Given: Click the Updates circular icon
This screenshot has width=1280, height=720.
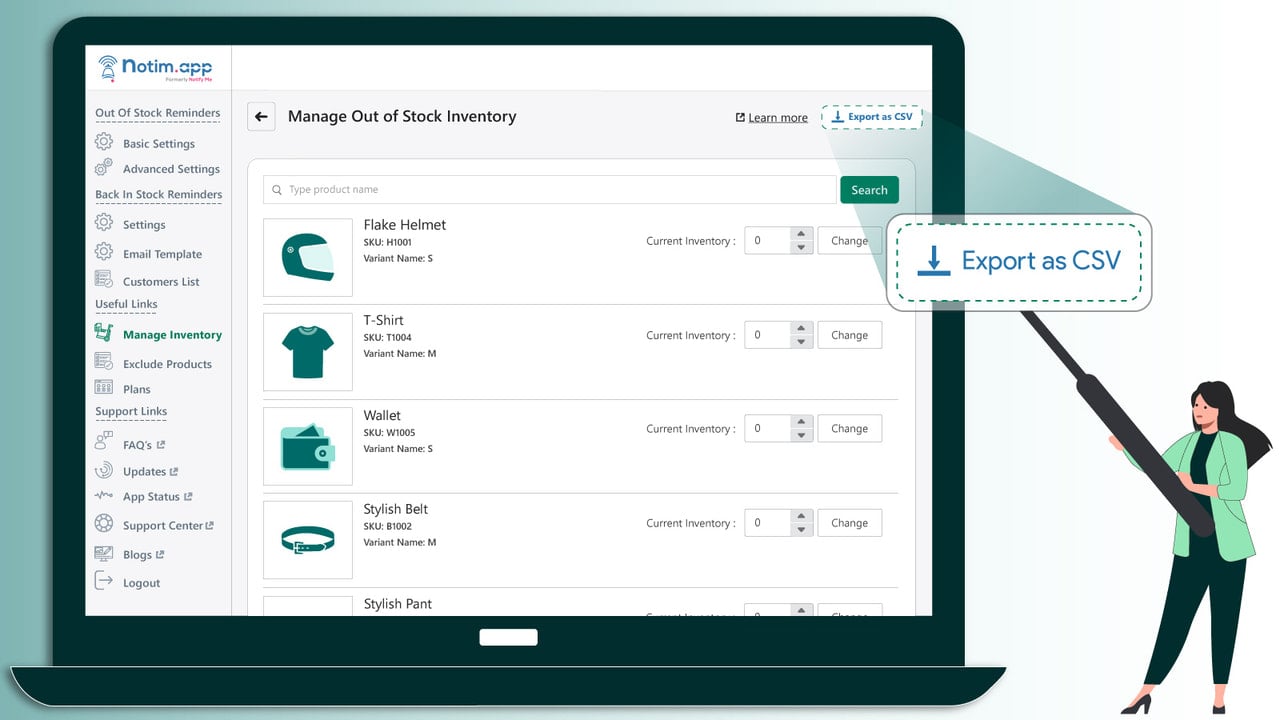Looking at the screenshot, I should tap(104, 470).
